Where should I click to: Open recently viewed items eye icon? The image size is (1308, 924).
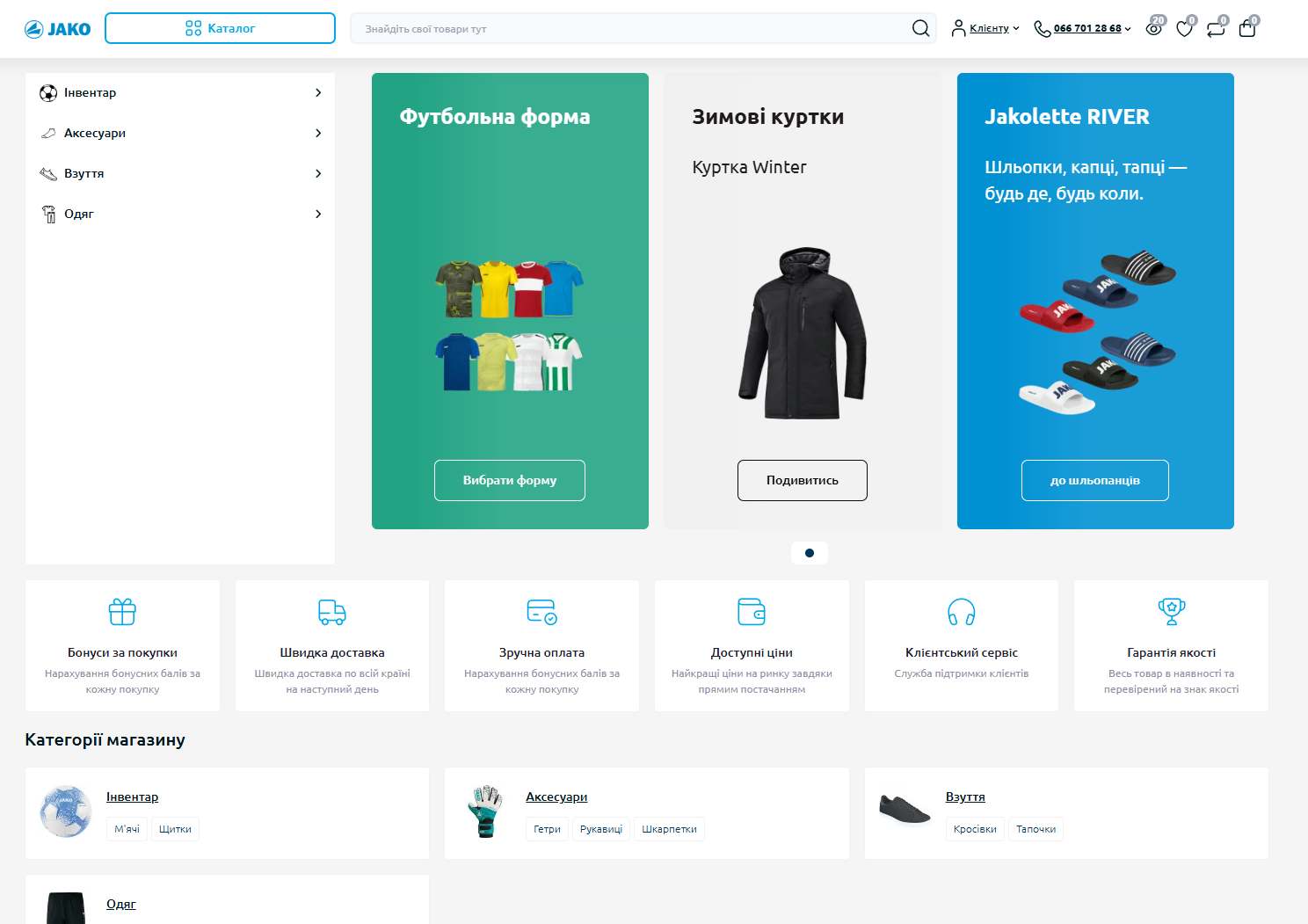pos(1154,29)
